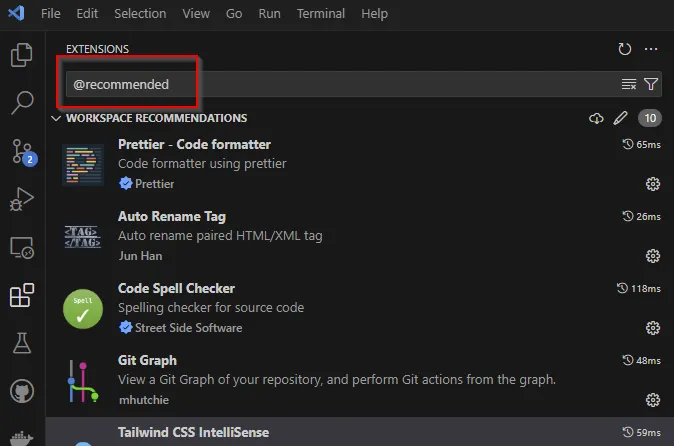The image size is (674, 446).
Task: Open Source Control view with badge
Action: (22, 151)
